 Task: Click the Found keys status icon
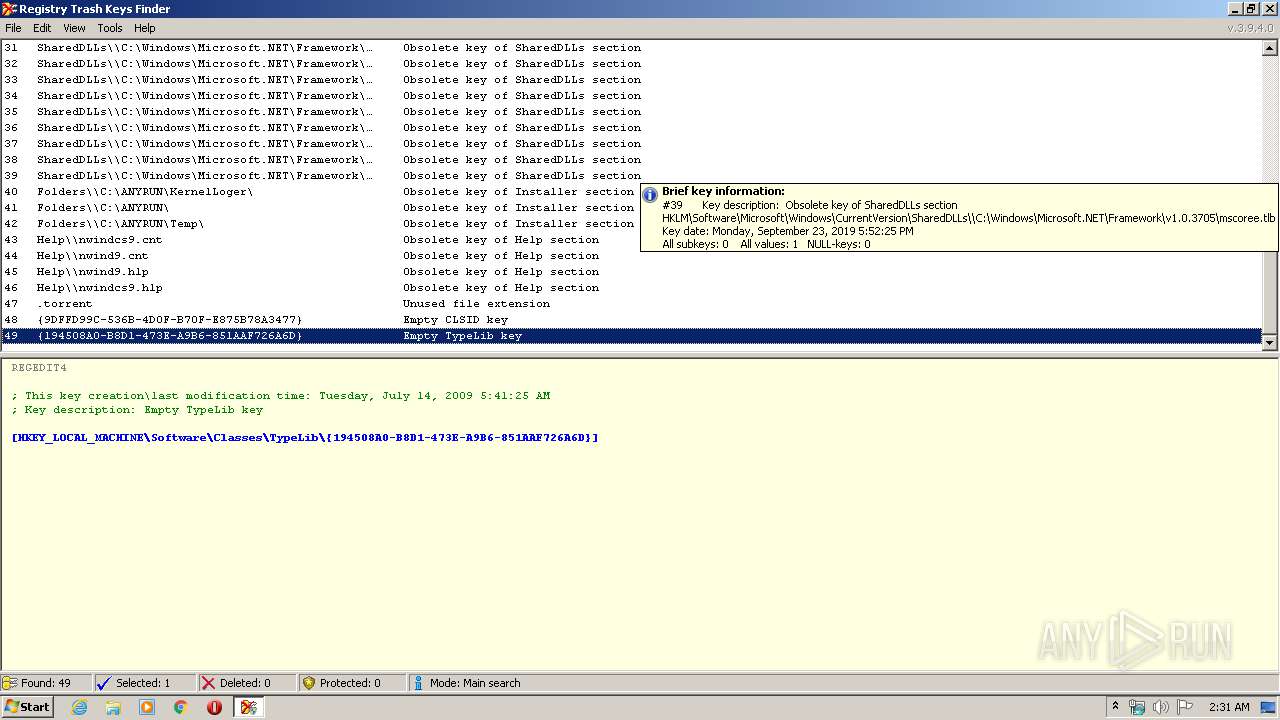(10, 683)
